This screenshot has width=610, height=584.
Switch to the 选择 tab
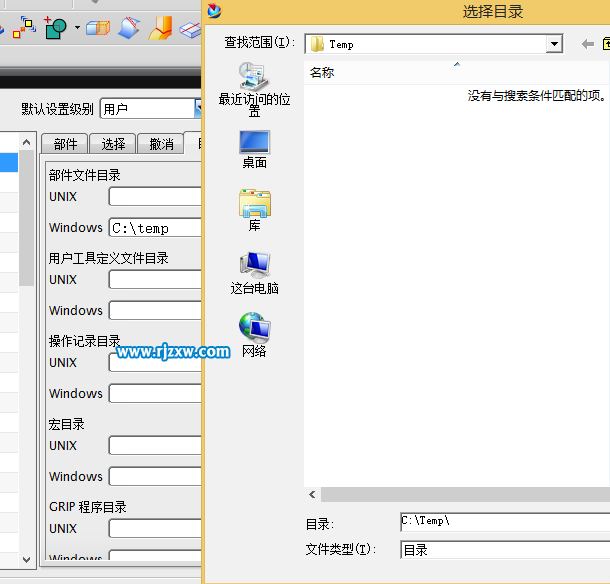[x=113, y=144]
